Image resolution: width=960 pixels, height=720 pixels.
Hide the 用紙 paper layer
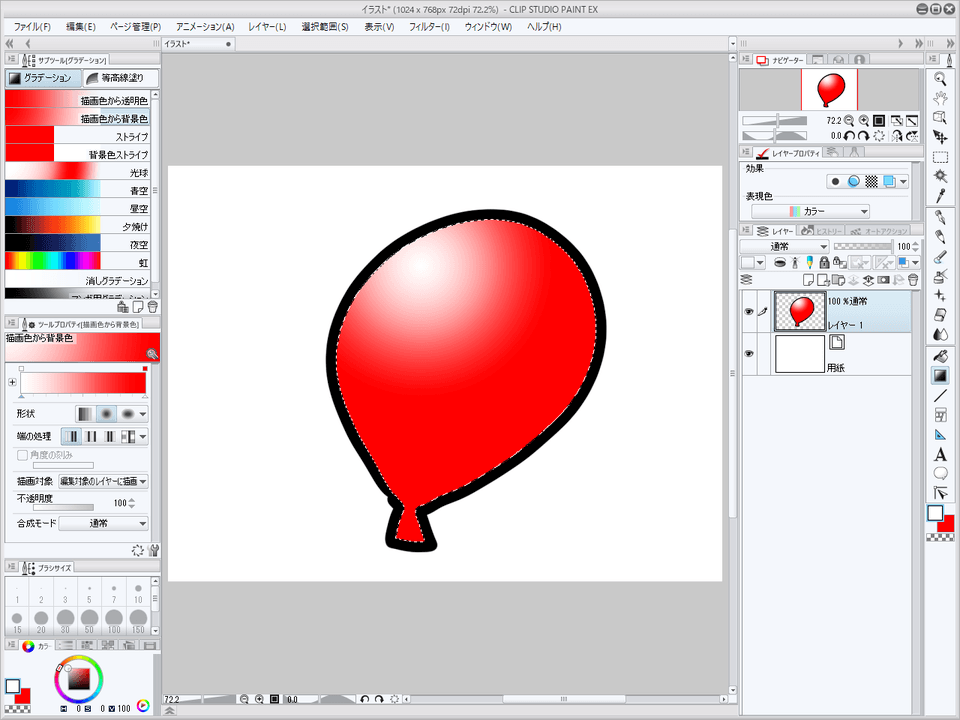pyautogui.click(x=747, y=352)
